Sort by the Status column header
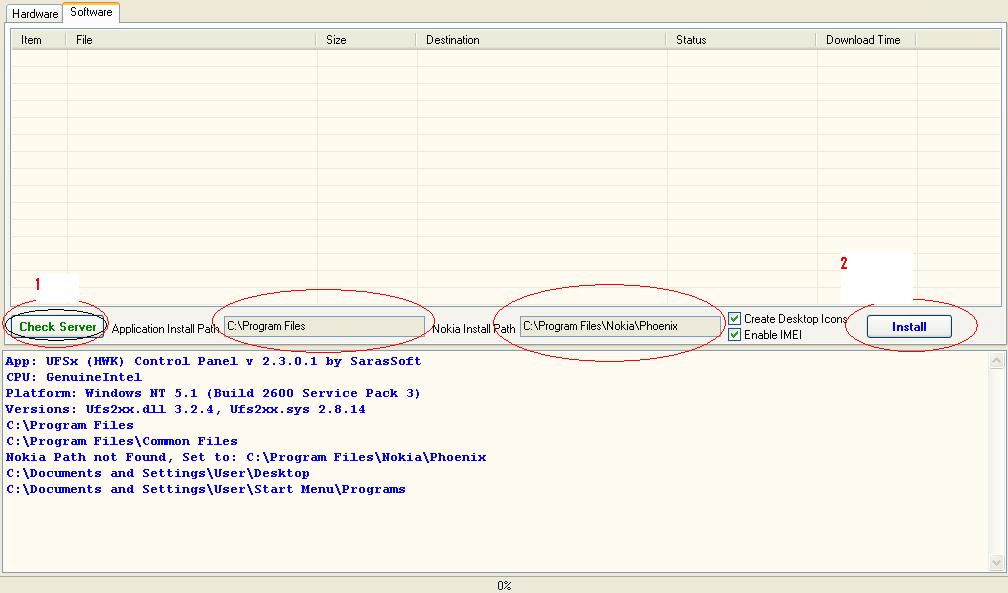The width and height of the screenshot is (1008, 593). pos(741,40)
